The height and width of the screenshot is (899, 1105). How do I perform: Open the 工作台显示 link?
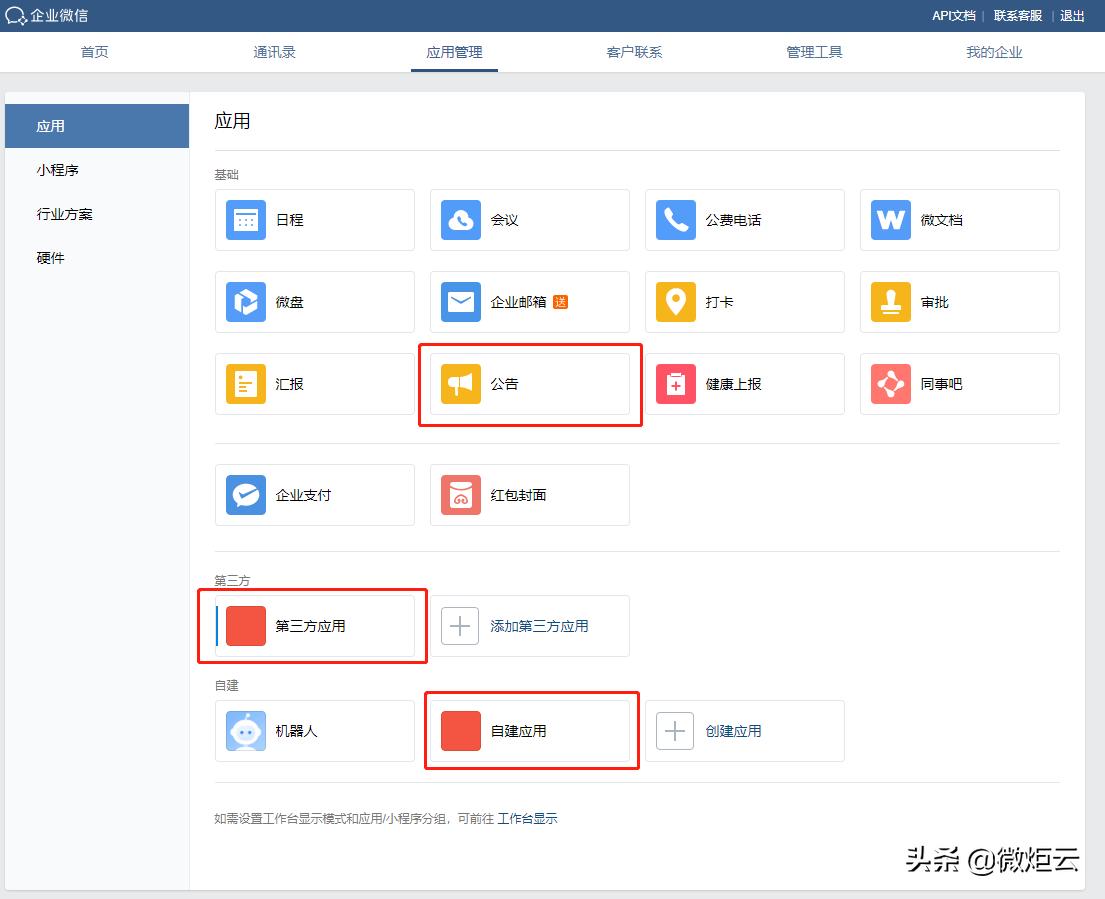528,818
